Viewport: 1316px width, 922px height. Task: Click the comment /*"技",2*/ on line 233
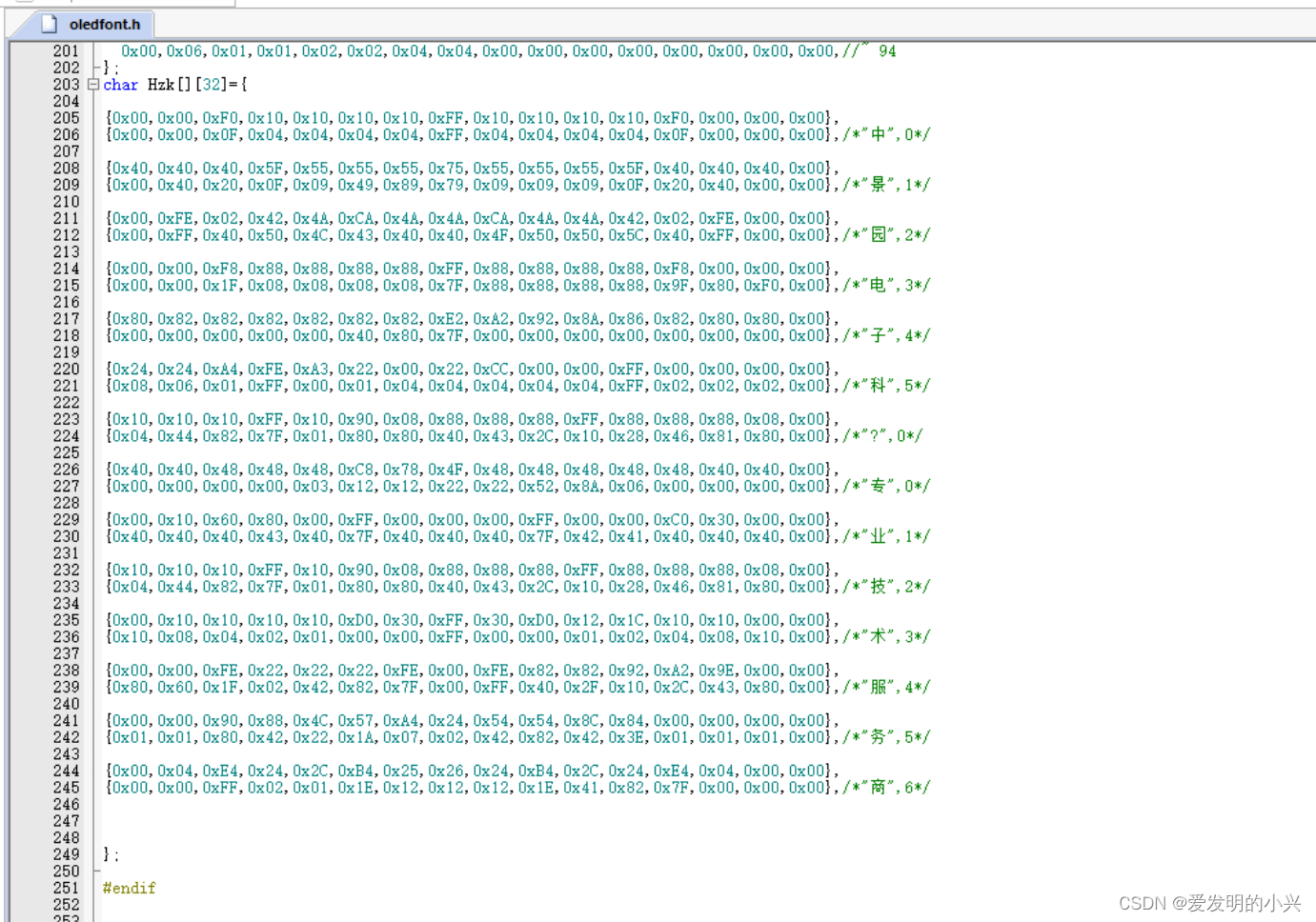click(886, 587)
